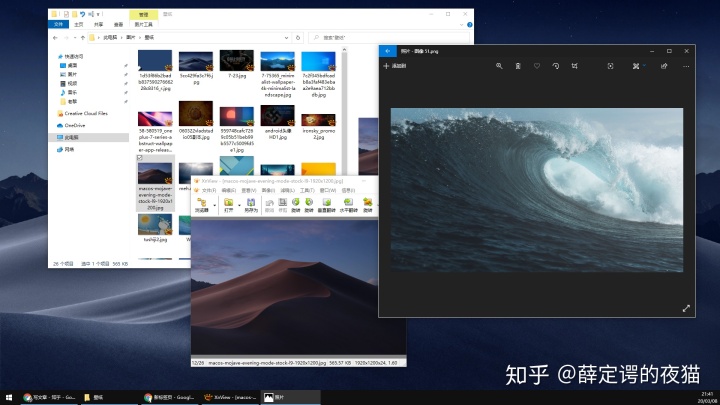The width and height of the screenshot is (720, 405).
Task: Apply horizontal flip in XnView toolbar
Action: (x=349, y=205)
